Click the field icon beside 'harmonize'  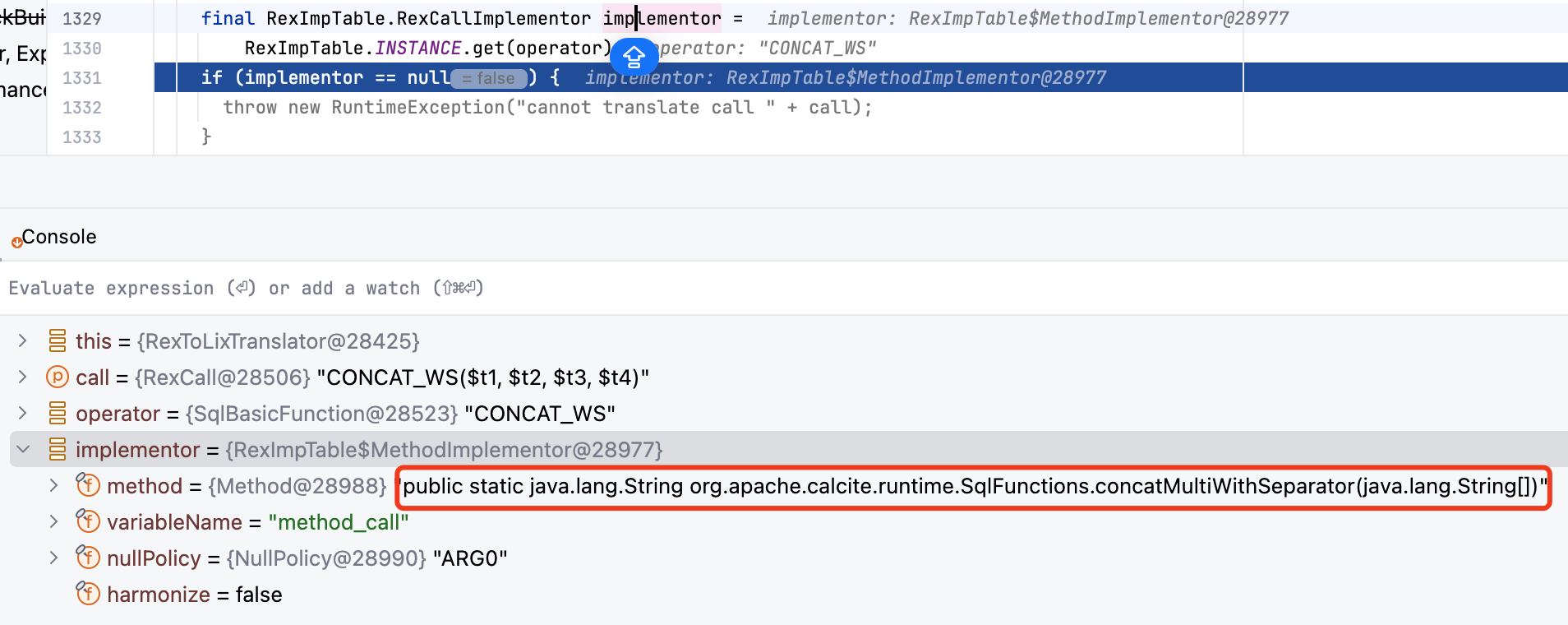[x=88, y=594]
